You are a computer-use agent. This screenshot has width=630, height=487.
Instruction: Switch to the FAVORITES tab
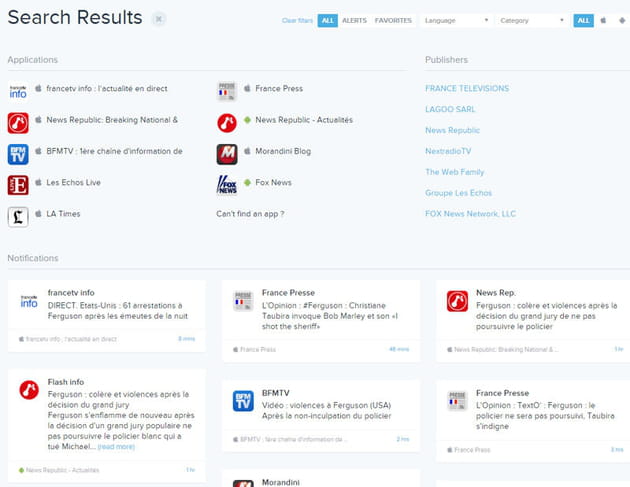coord(393,20)
